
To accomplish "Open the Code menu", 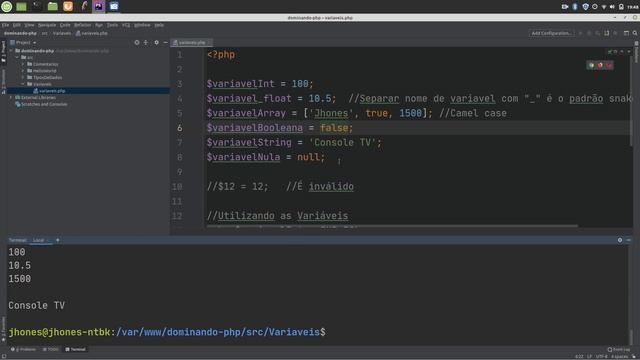I will [x=65, y=25].
